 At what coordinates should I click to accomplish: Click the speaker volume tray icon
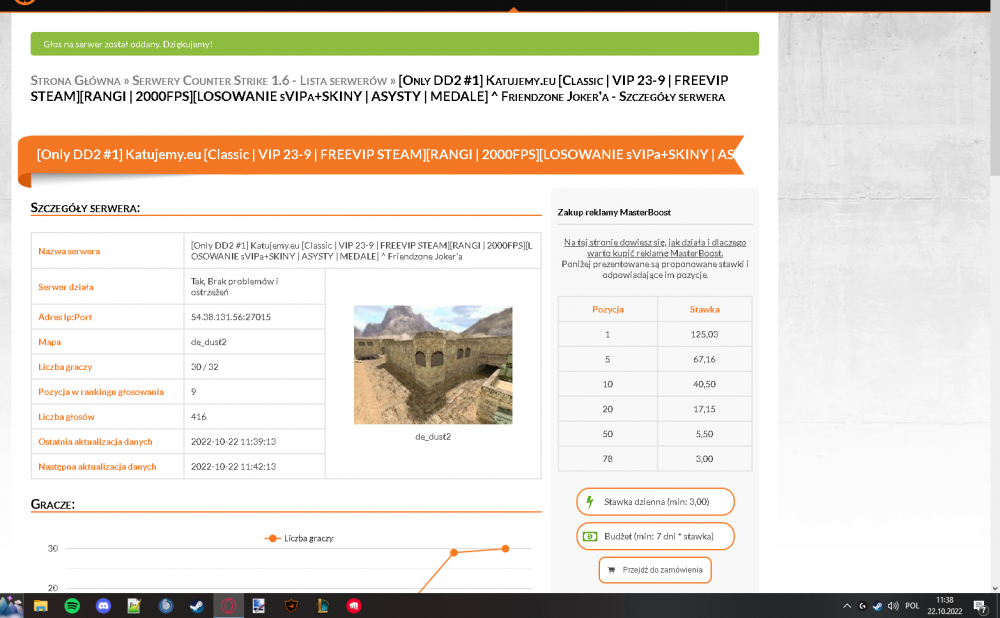pos(893,606)
